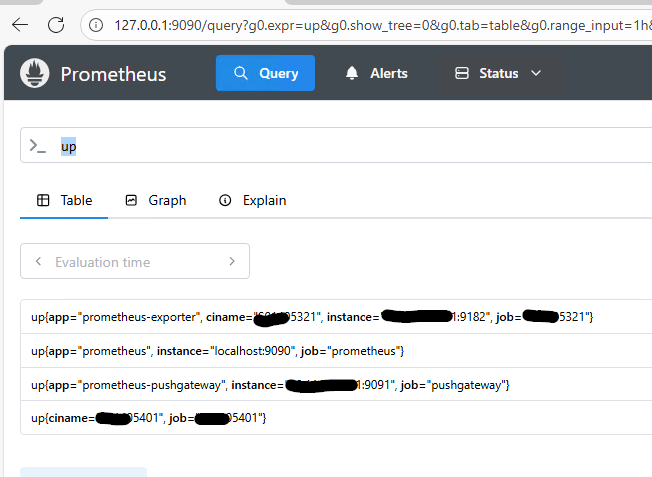This screenshot has height=477, width=652.
Task: Click the Evaluation time field
Action: (135, 262)
